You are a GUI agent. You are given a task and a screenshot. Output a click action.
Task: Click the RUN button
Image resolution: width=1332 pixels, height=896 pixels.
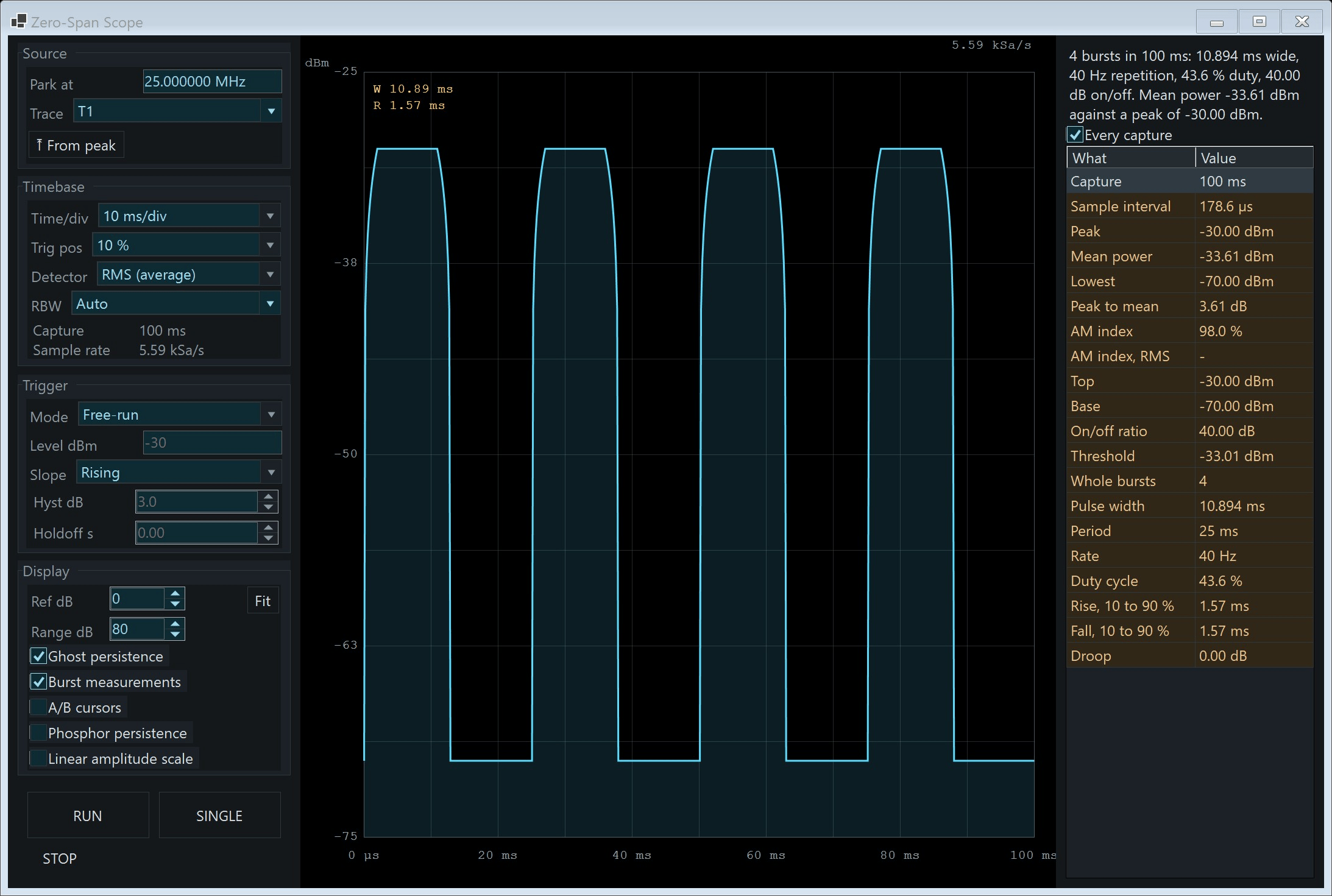88,816
